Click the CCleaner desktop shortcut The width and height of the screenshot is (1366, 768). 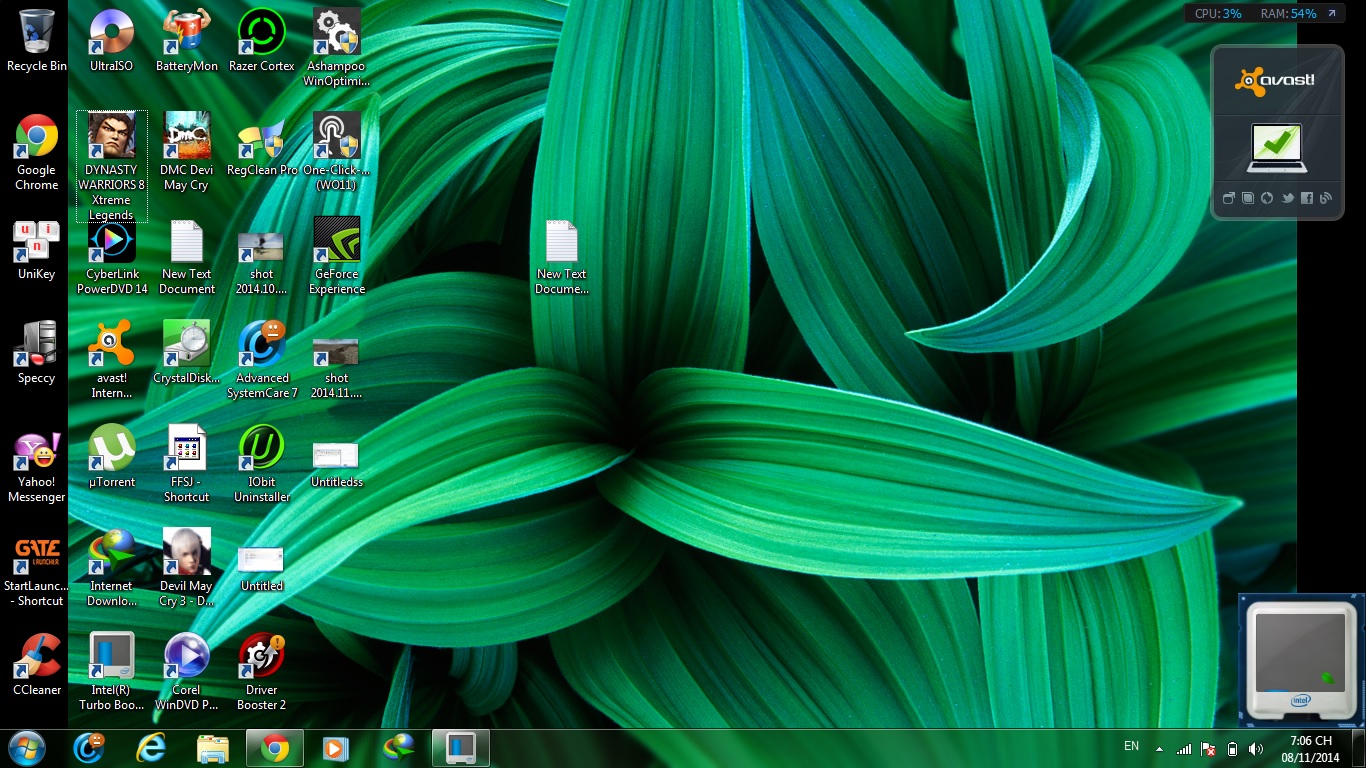click(37, 657)
